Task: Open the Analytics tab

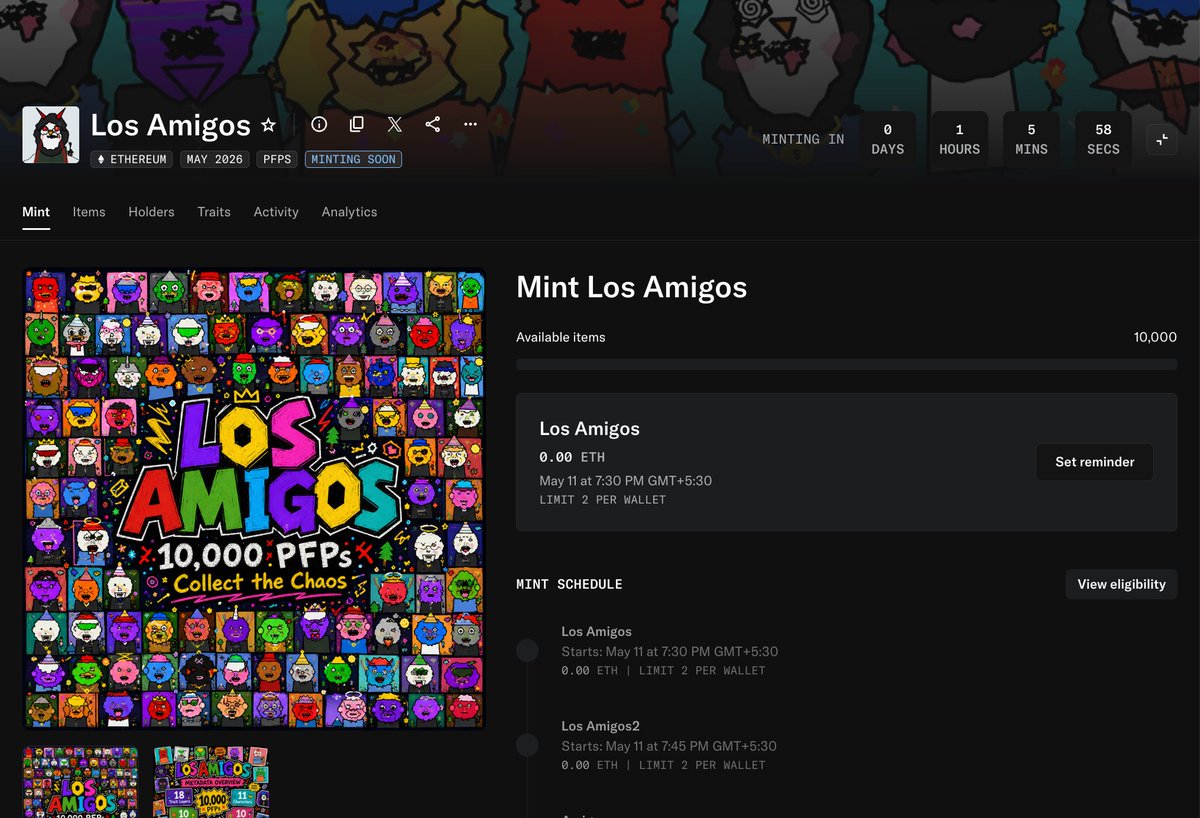Action: click(x=349, y=212)
